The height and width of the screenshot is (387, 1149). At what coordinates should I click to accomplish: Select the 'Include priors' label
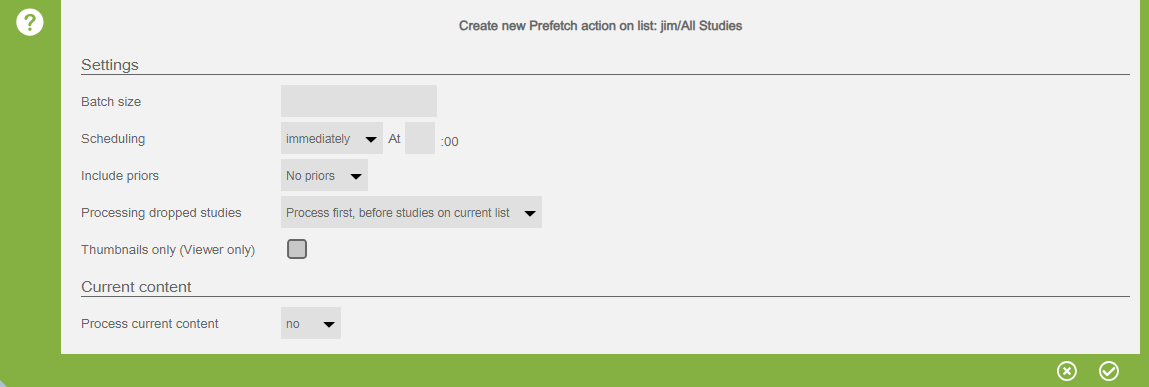click(119, 176)
